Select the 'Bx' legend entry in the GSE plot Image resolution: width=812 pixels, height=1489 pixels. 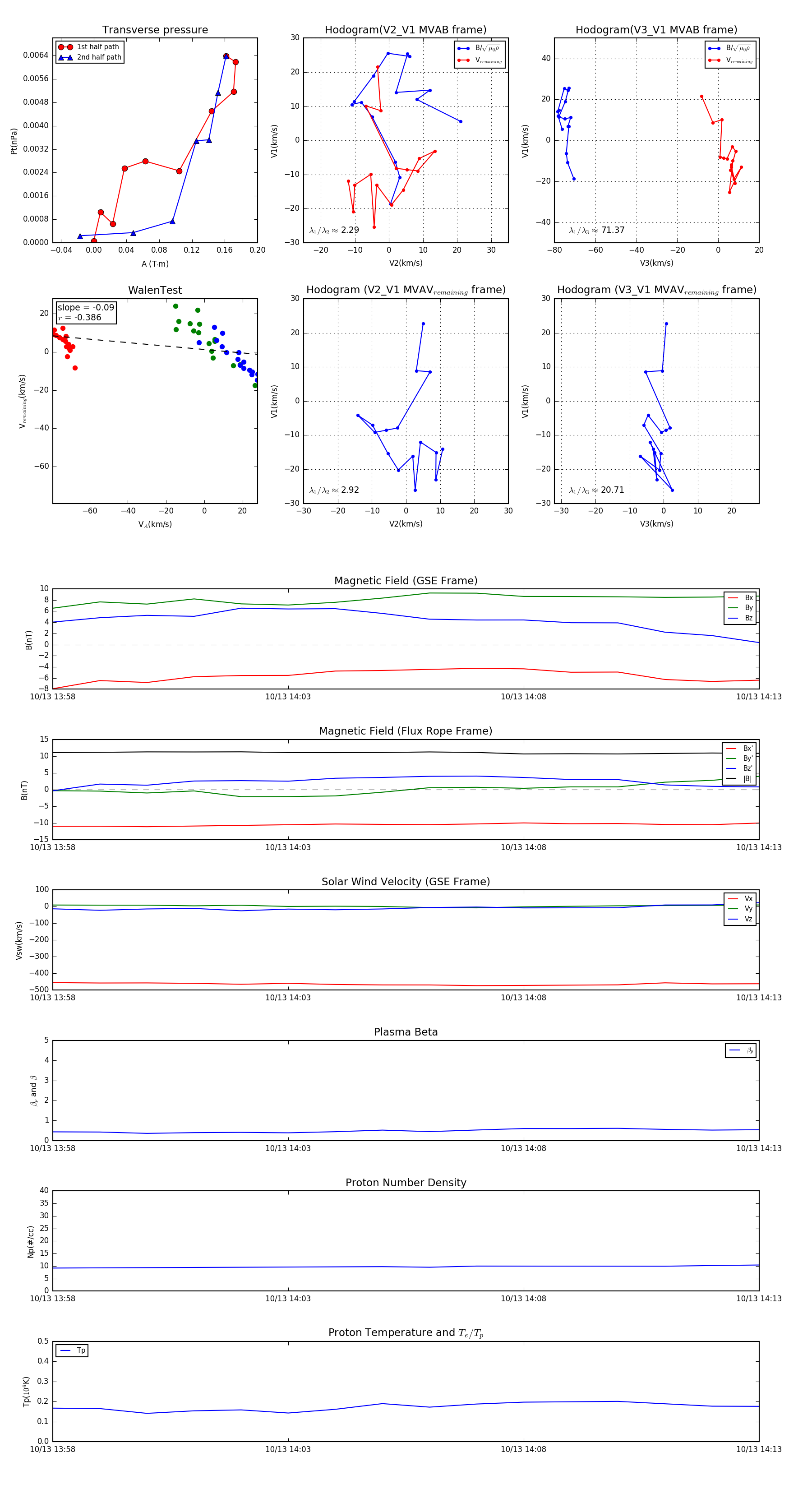coord(740,598)
